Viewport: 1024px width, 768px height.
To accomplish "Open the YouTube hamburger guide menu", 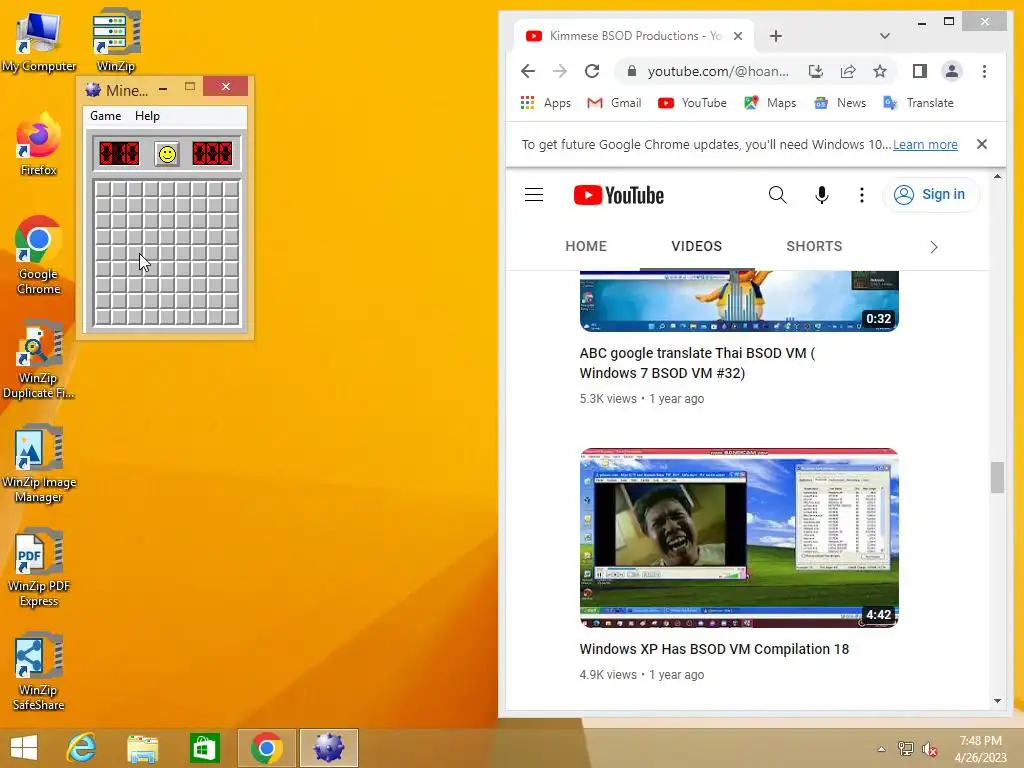I will click(534, 195).
